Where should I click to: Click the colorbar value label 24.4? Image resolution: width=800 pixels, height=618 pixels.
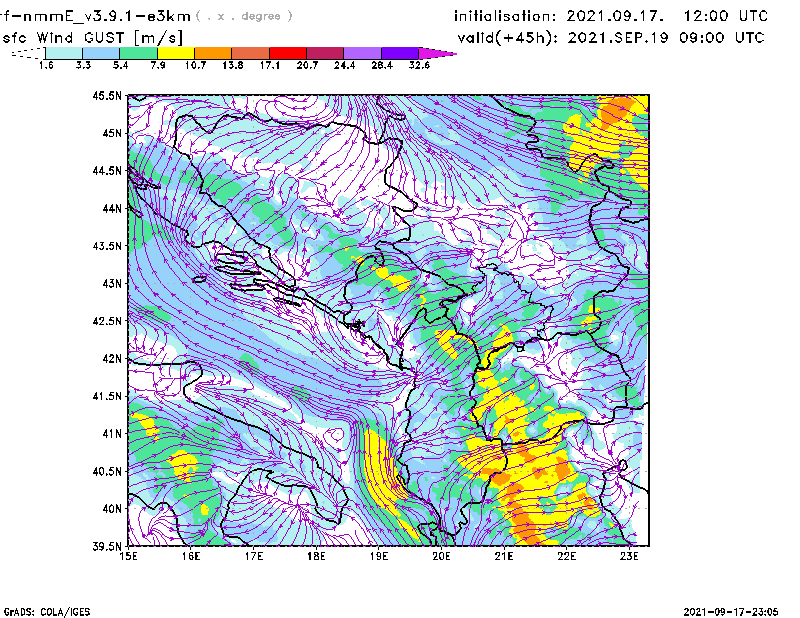point(344,65)
